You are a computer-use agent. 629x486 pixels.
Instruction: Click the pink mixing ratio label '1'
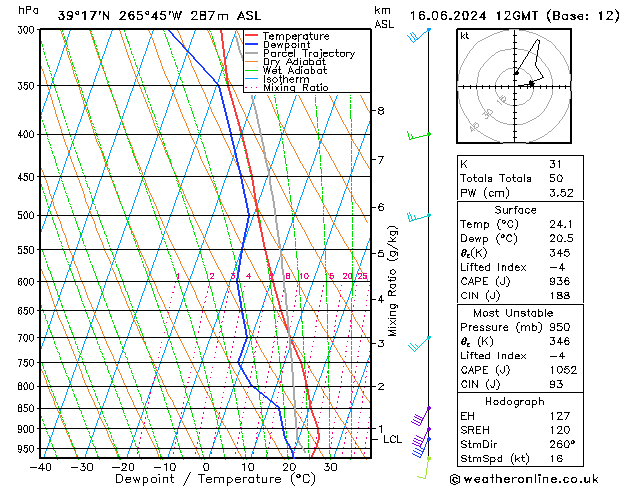pyautogui.click(x=178, y=276)
